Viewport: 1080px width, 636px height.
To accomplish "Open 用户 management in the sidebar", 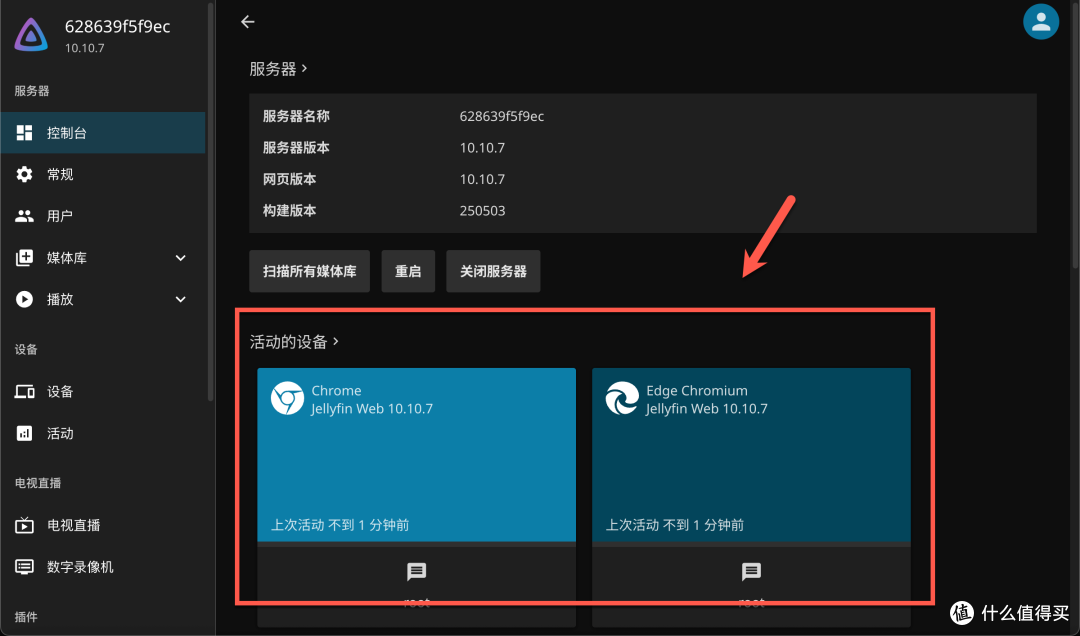I will point(103,216).
